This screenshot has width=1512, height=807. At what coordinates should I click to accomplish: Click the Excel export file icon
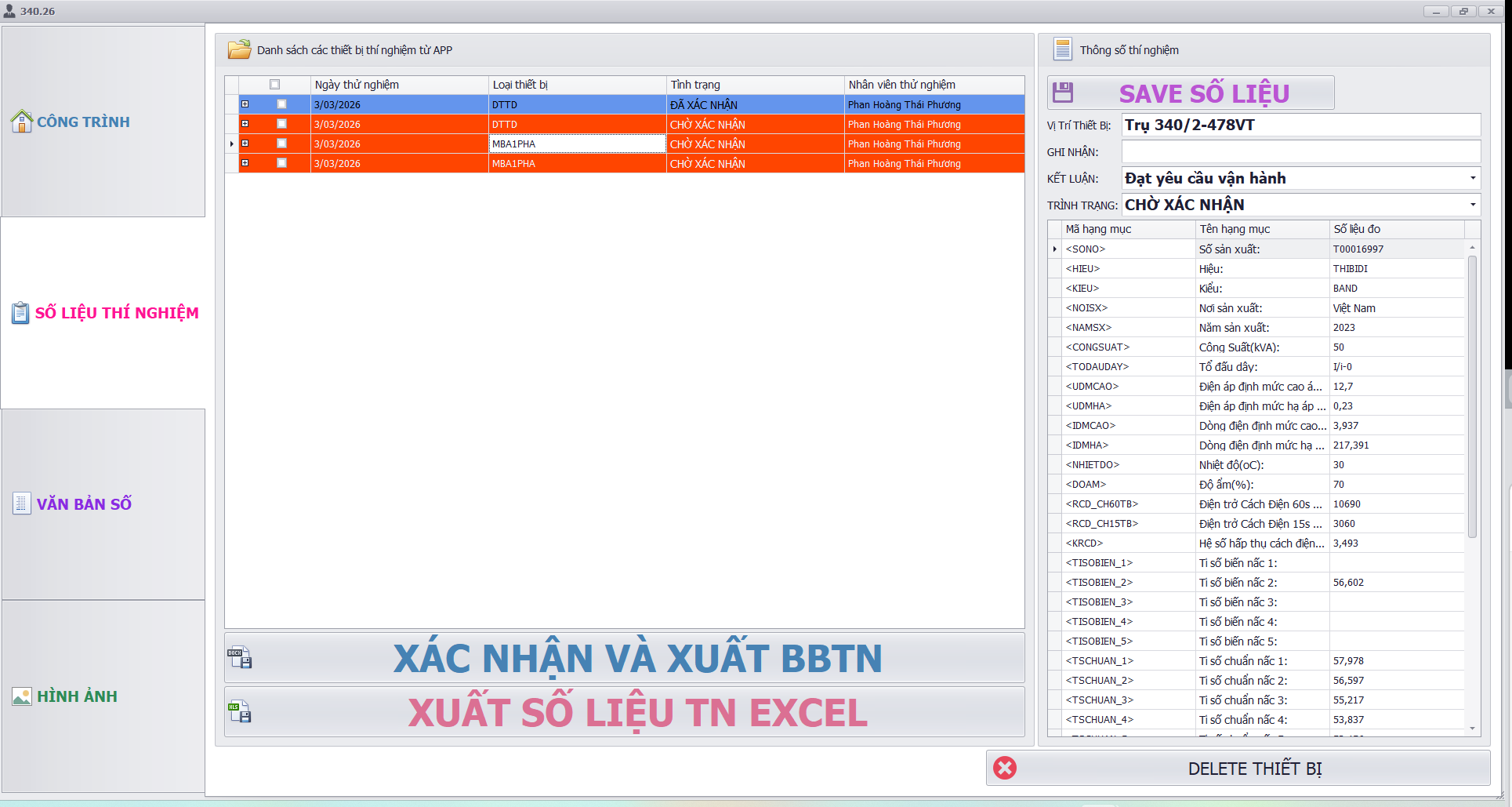[x=240, y=712]
